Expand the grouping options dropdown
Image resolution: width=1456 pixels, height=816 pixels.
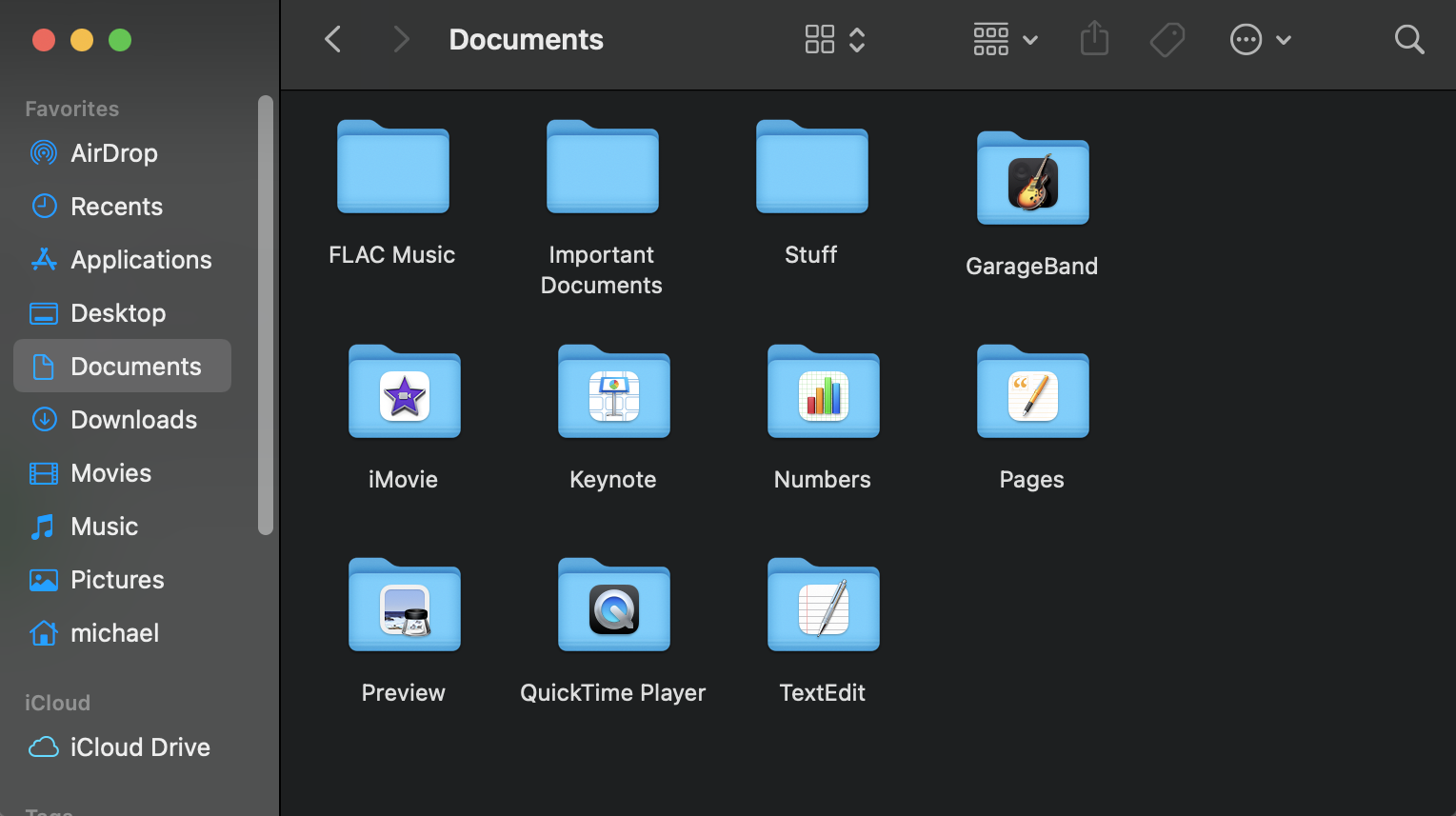1031,39
